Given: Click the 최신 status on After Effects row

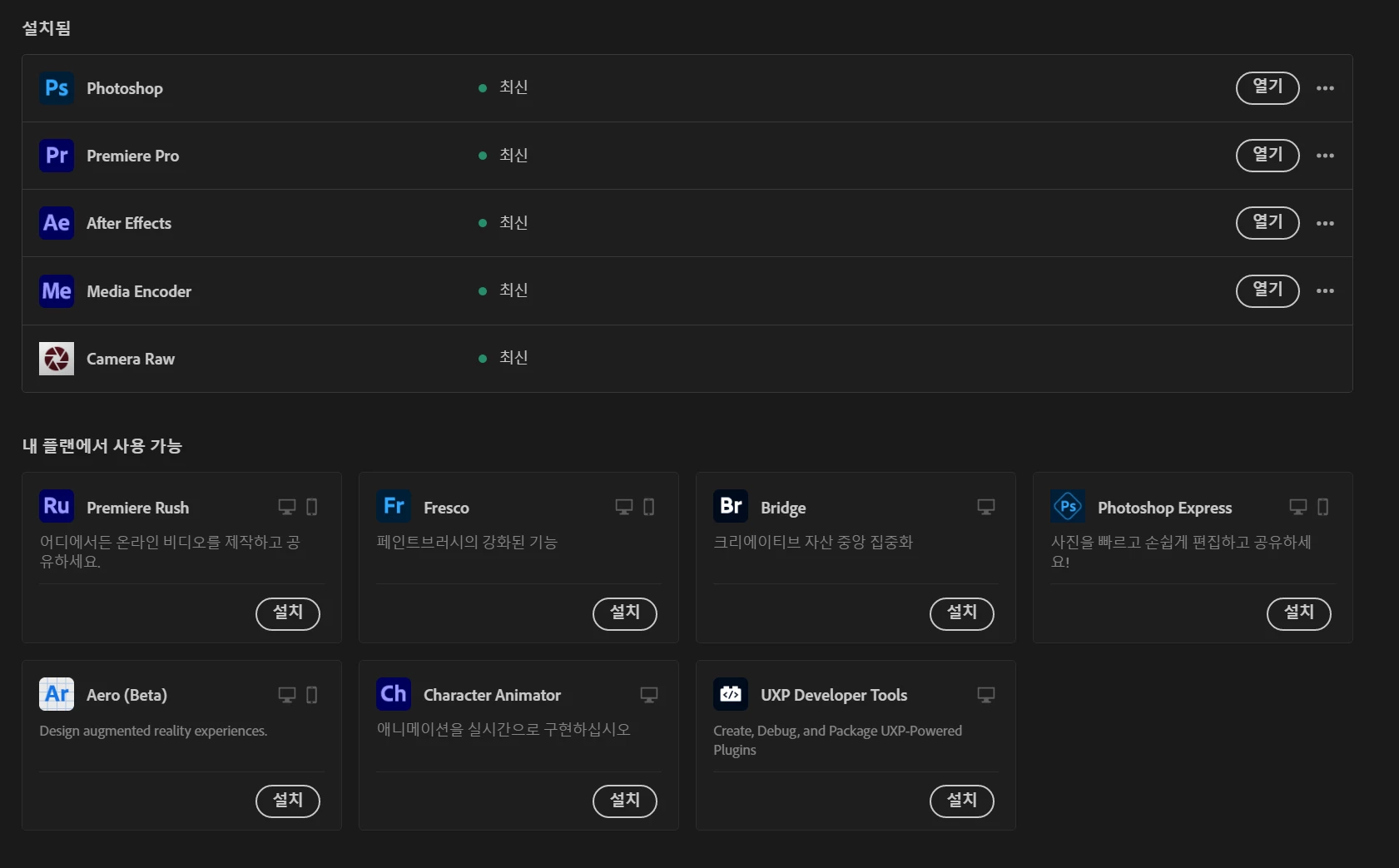Looking at the screenshot, I should (x=513, y=223).
